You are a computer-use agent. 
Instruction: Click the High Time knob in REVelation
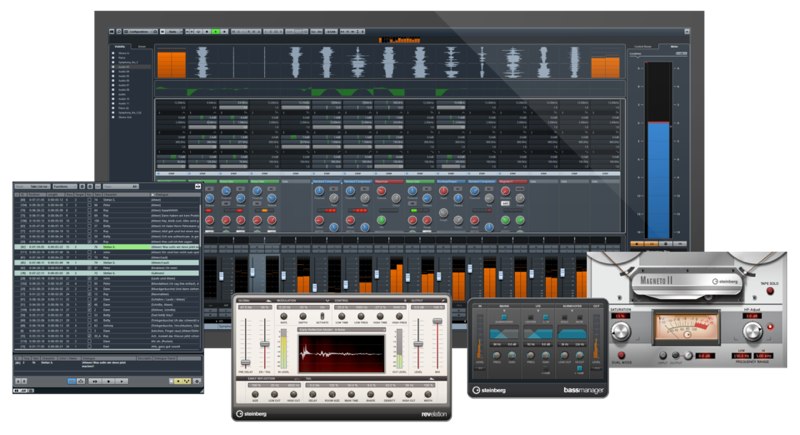(380, 317)
